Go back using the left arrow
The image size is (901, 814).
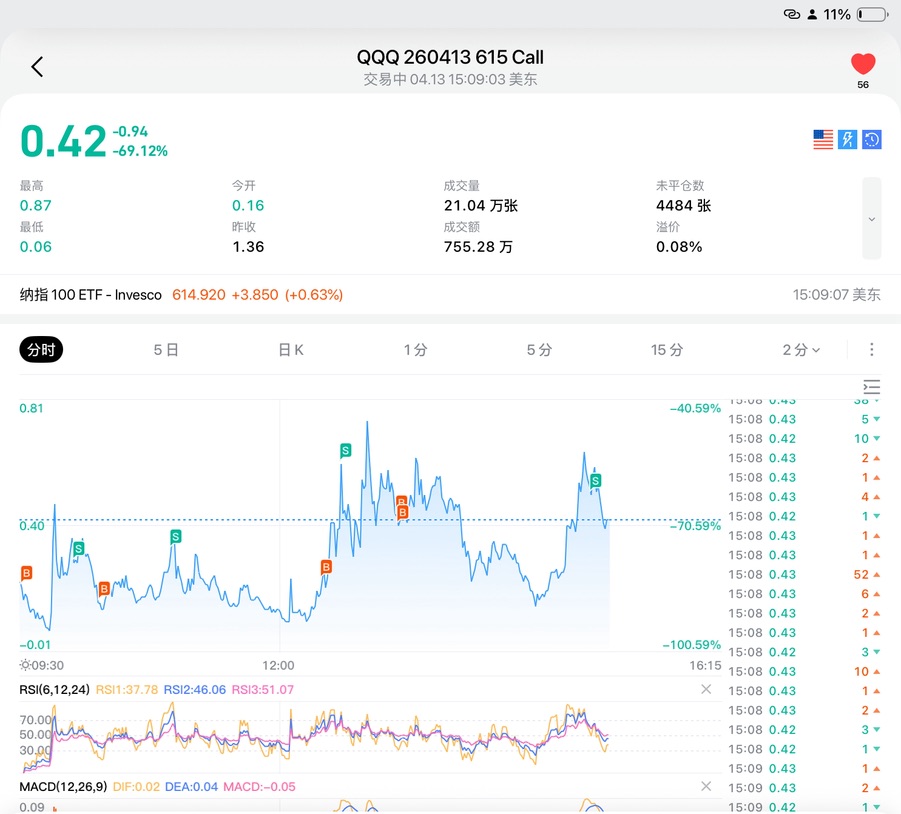point(37,67)
